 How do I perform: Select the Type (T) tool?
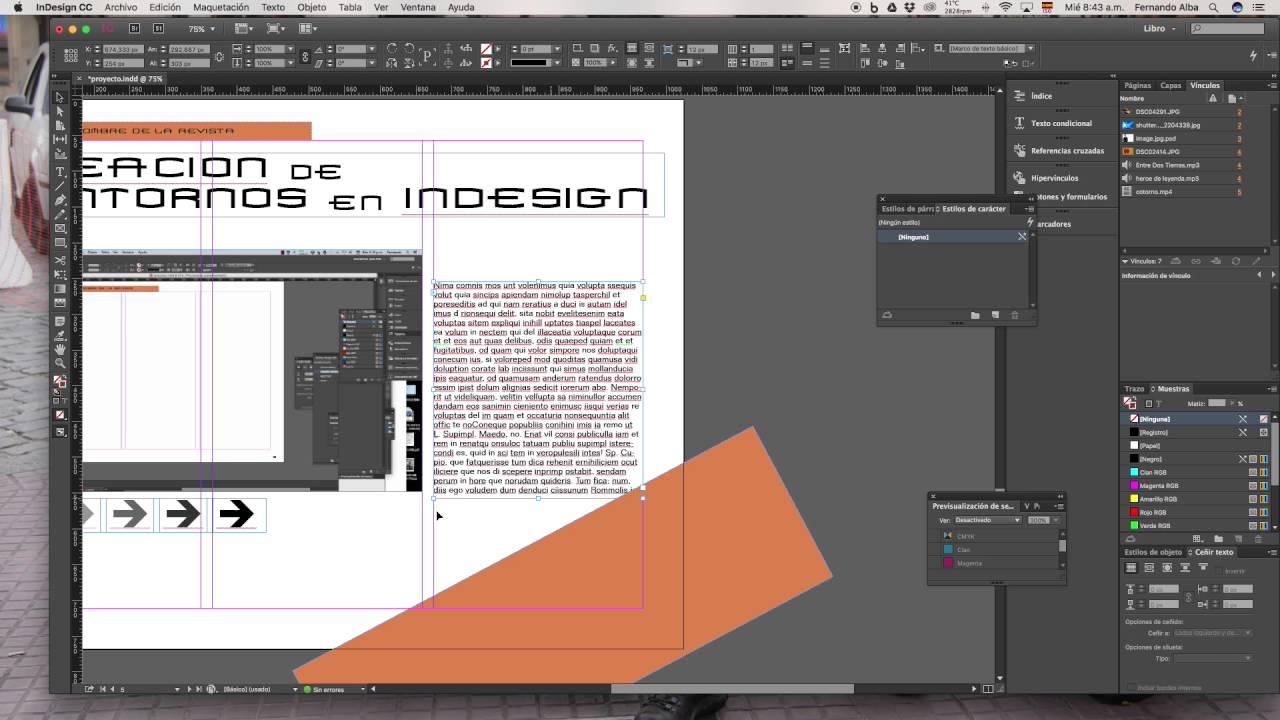click(60, 172)
